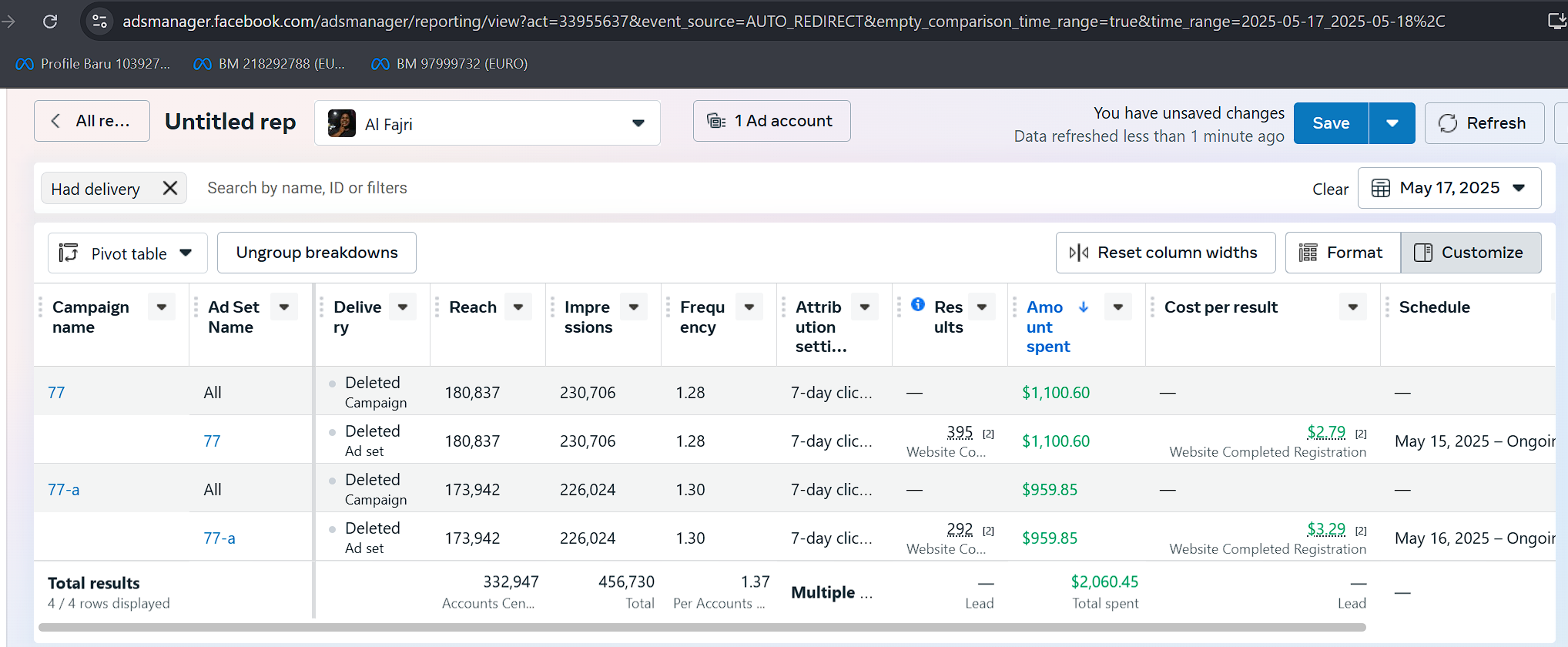The image size is (1568, 647).
Task: Open the Format options
Action: click(1342, 253)
